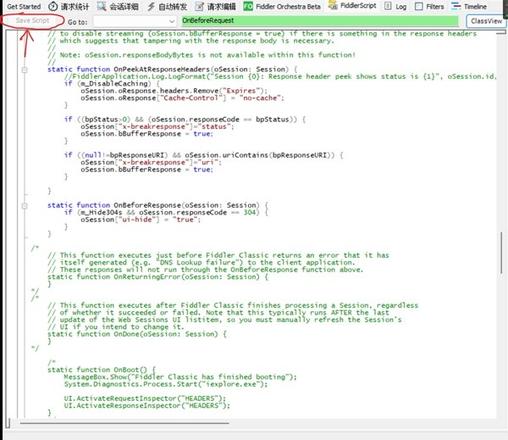Toggle the Filters tab checkbox
This screenshot has width=508, height=440.
pyautogui.click(x=419, y=6)
